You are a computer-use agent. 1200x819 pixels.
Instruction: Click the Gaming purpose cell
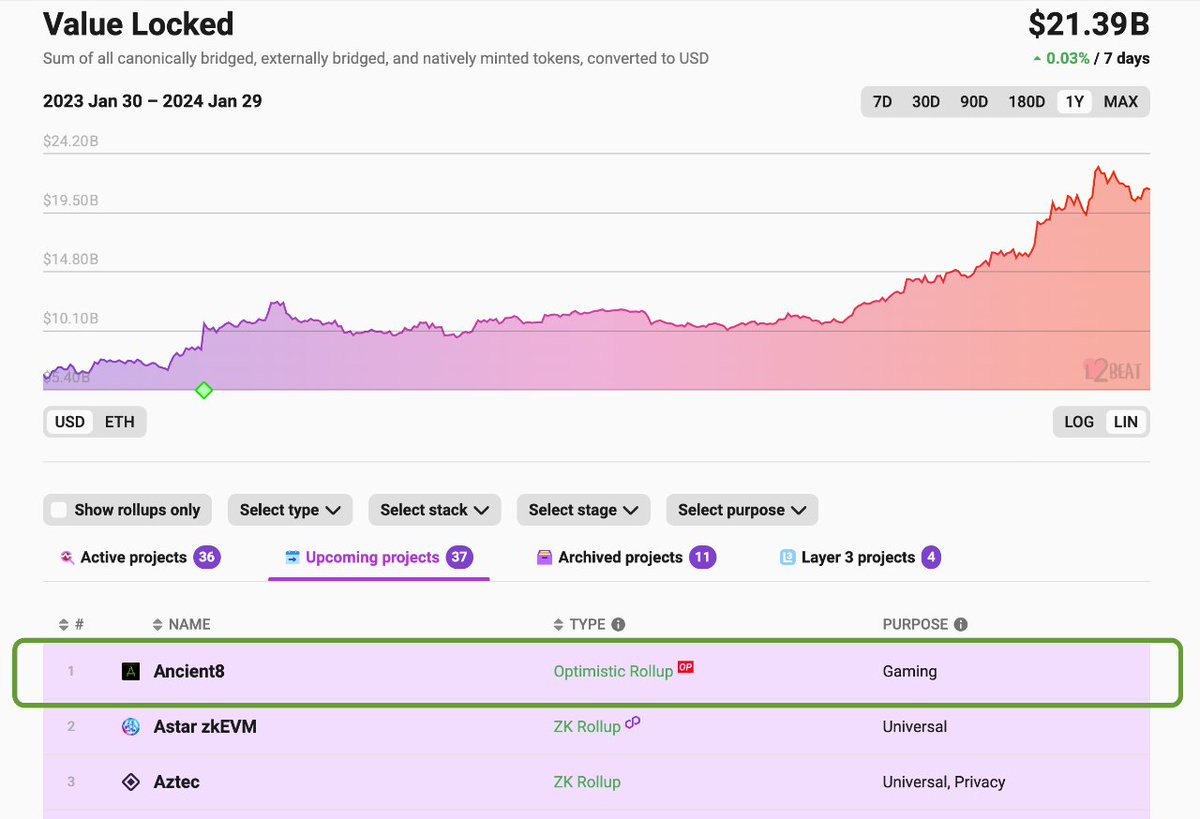[910, 672]
